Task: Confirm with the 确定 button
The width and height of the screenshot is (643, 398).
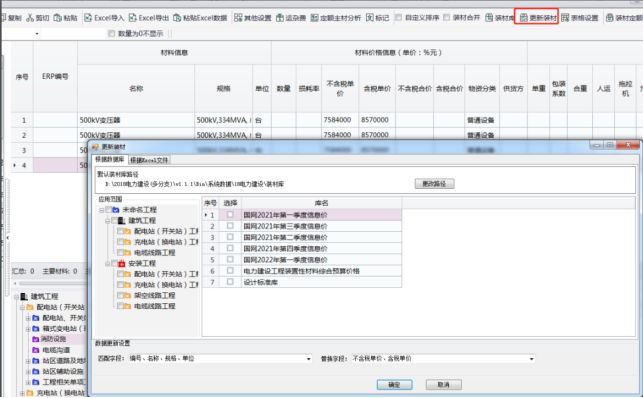Action: pyautogui.click(x=394, y=384)
